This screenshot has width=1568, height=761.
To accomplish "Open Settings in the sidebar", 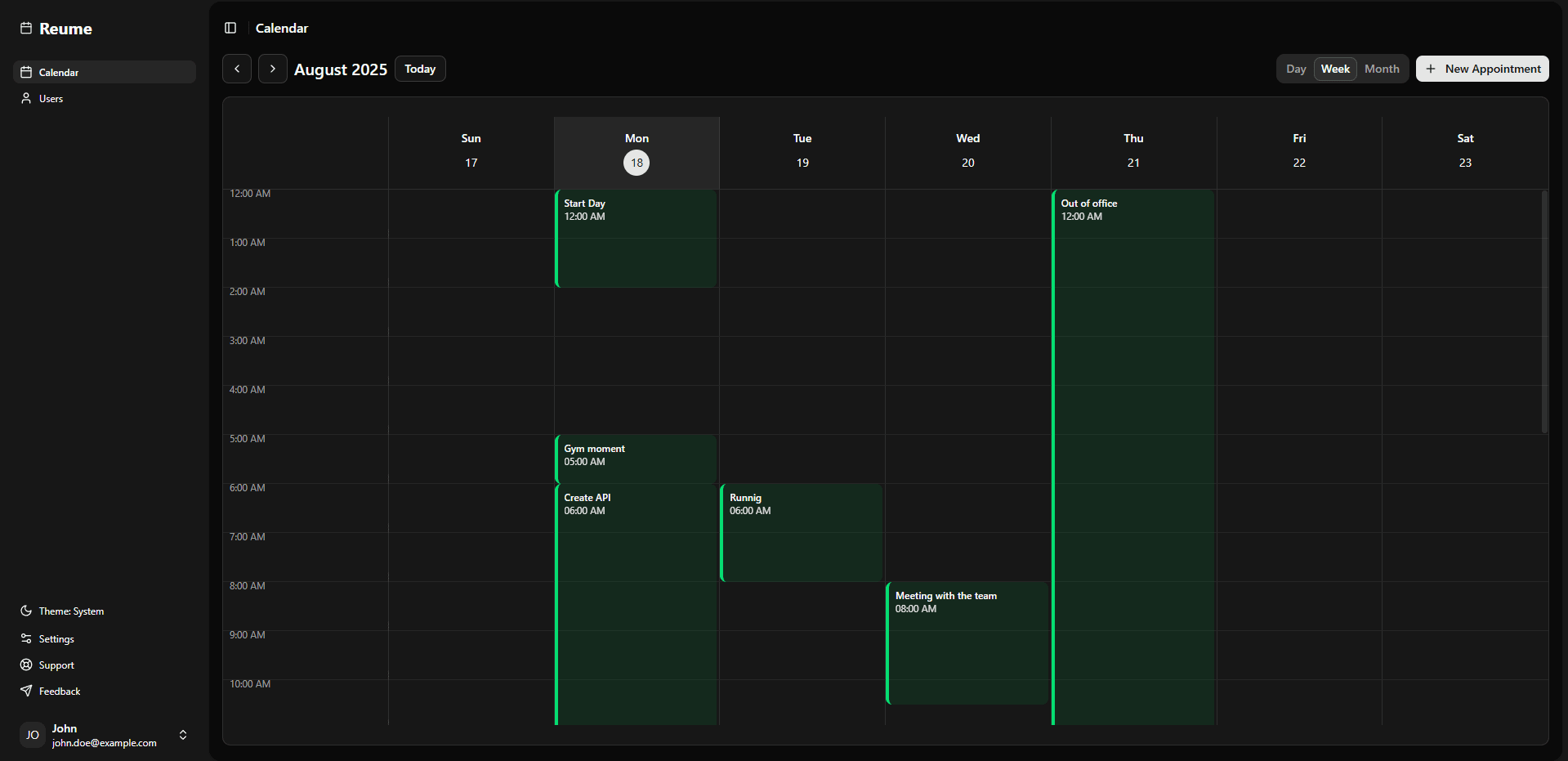I will (x=56, y=639).
